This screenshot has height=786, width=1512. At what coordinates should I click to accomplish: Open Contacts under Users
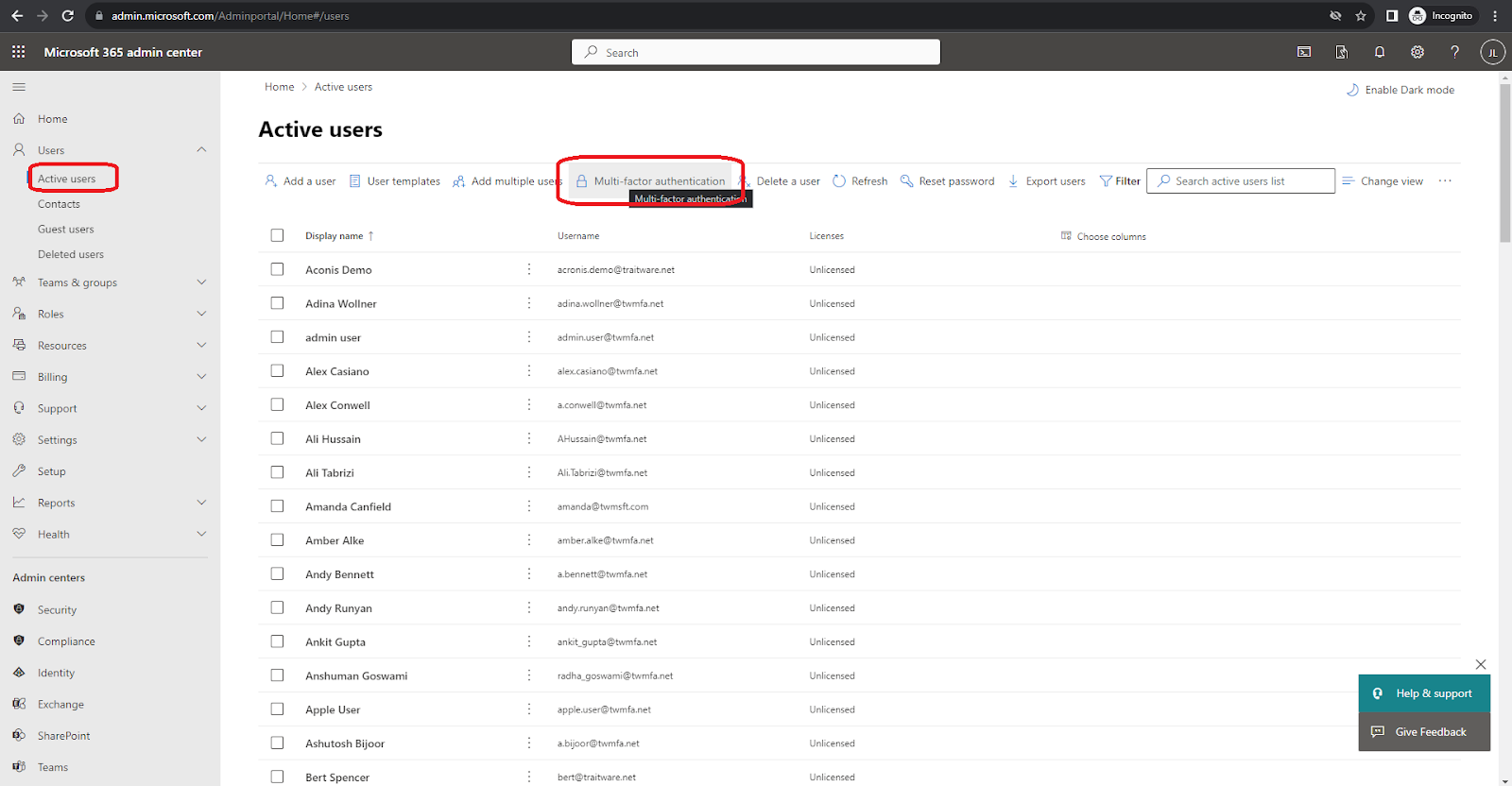pos(59,204)
